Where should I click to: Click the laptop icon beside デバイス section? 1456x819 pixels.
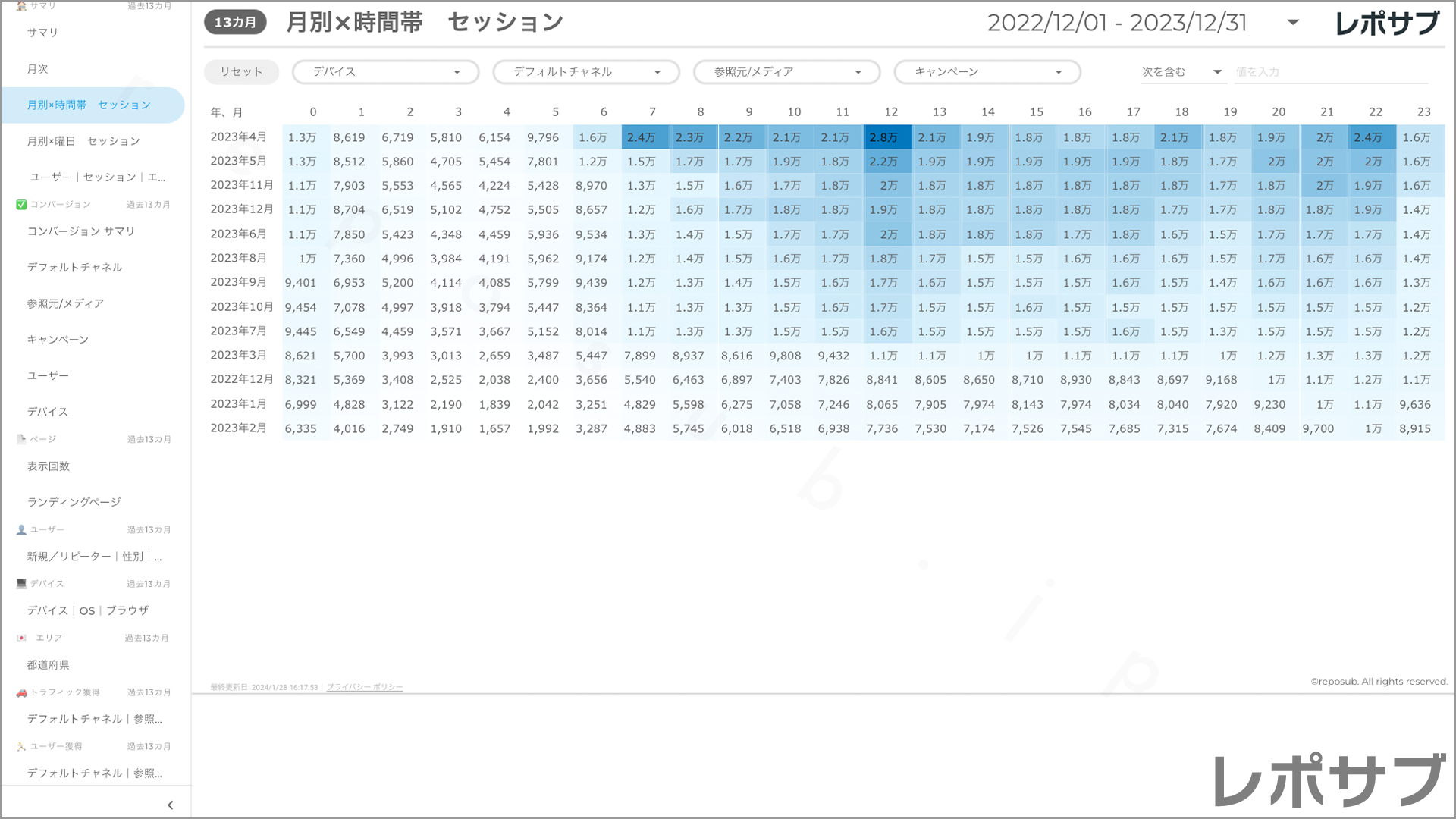21,584
